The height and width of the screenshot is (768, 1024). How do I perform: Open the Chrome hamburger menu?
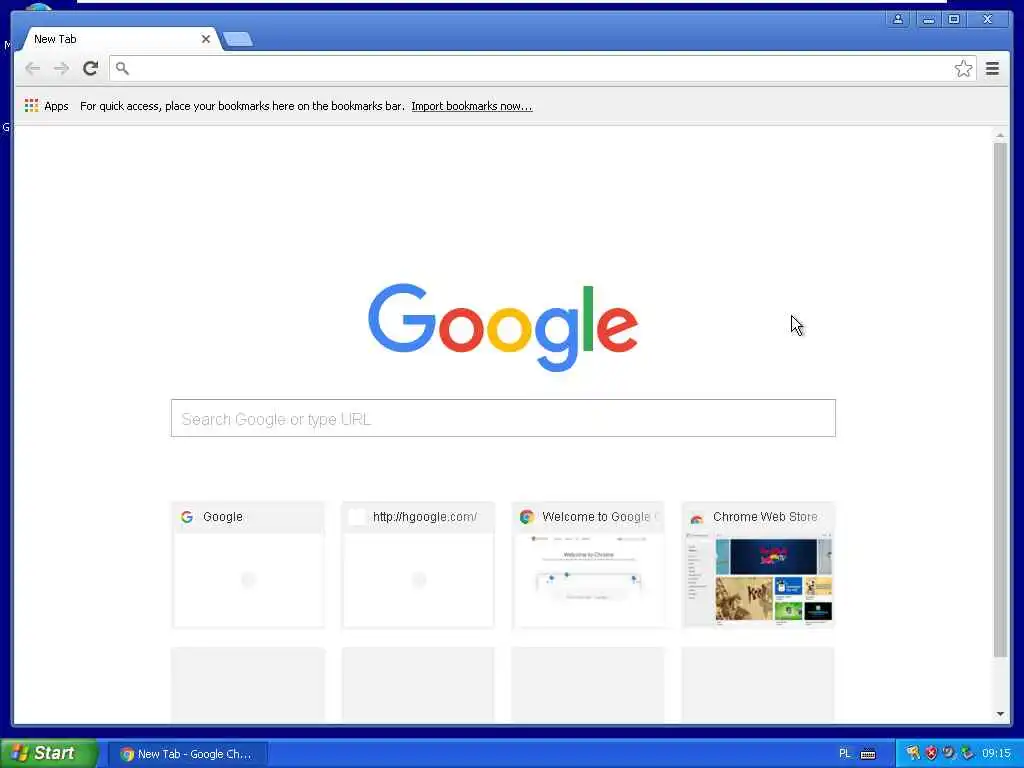pos(992,69)
